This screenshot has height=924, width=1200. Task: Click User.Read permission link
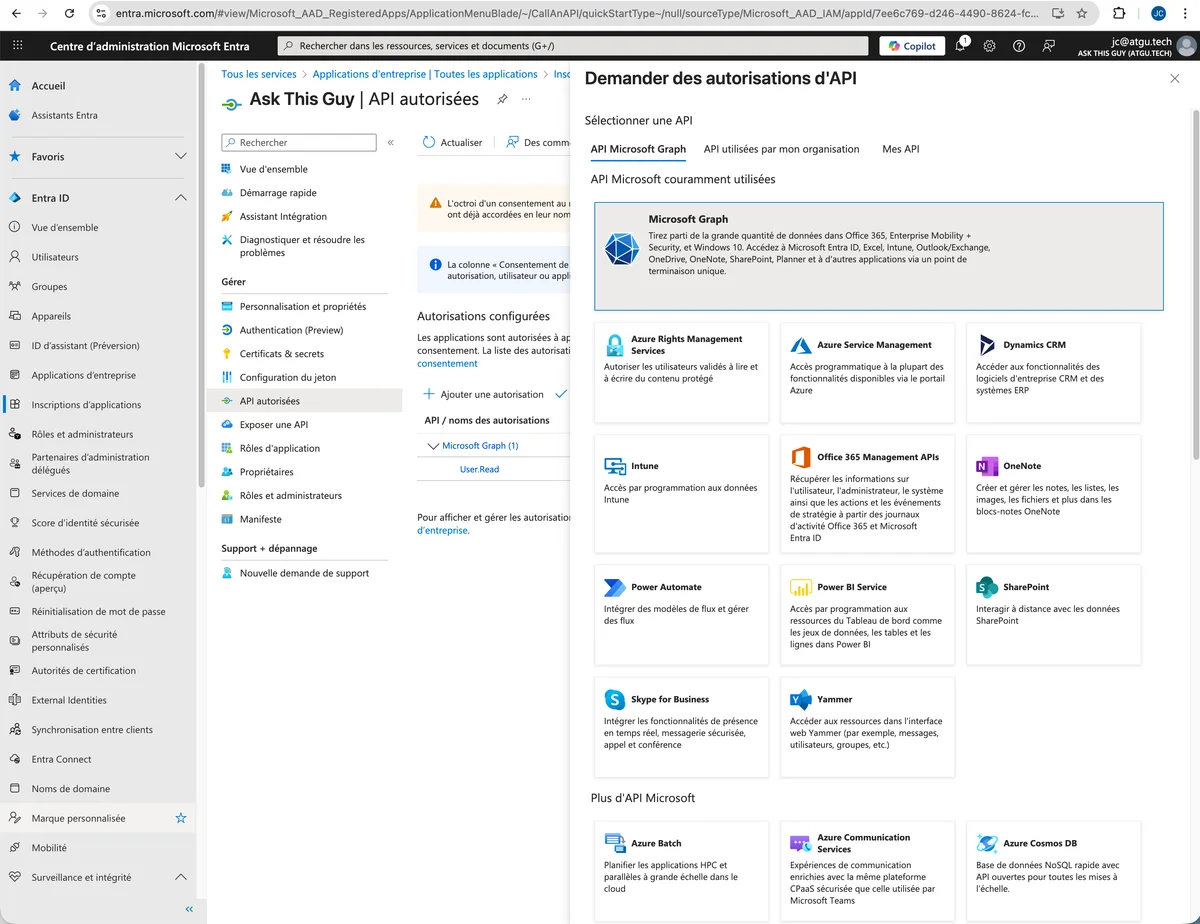pos(479,469)
